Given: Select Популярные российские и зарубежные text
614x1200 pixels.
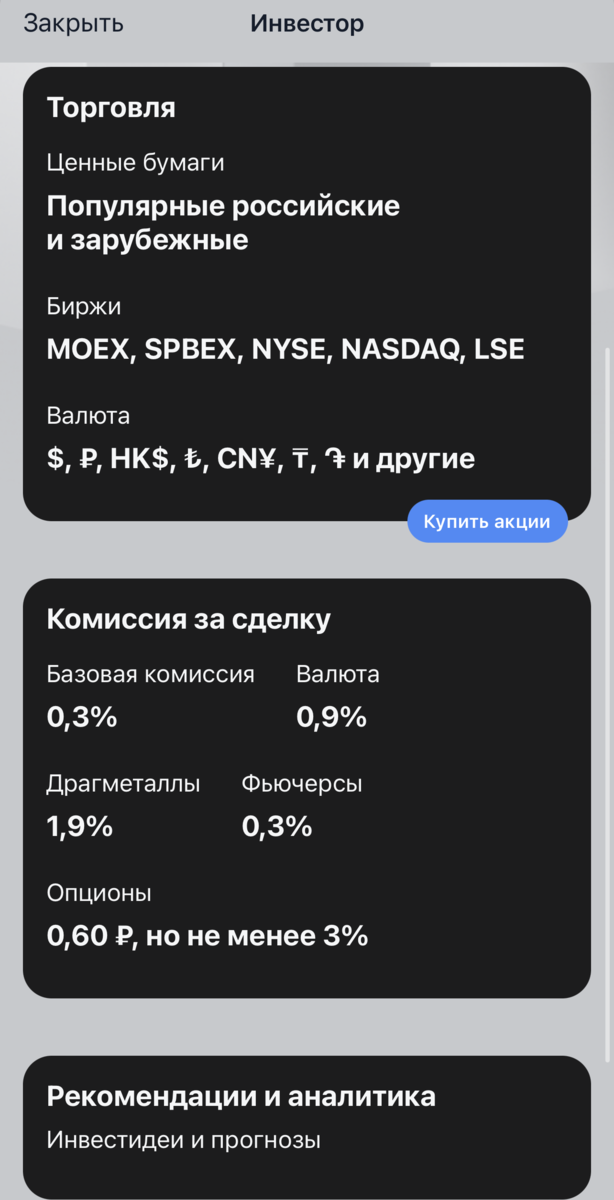Looking at the screenshot, I should 223,223.
